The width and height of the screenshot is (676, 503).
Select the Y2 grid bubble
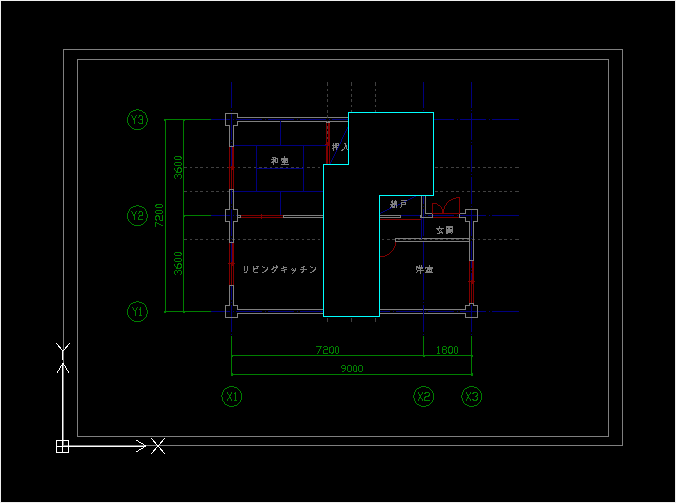pos(138,216)
